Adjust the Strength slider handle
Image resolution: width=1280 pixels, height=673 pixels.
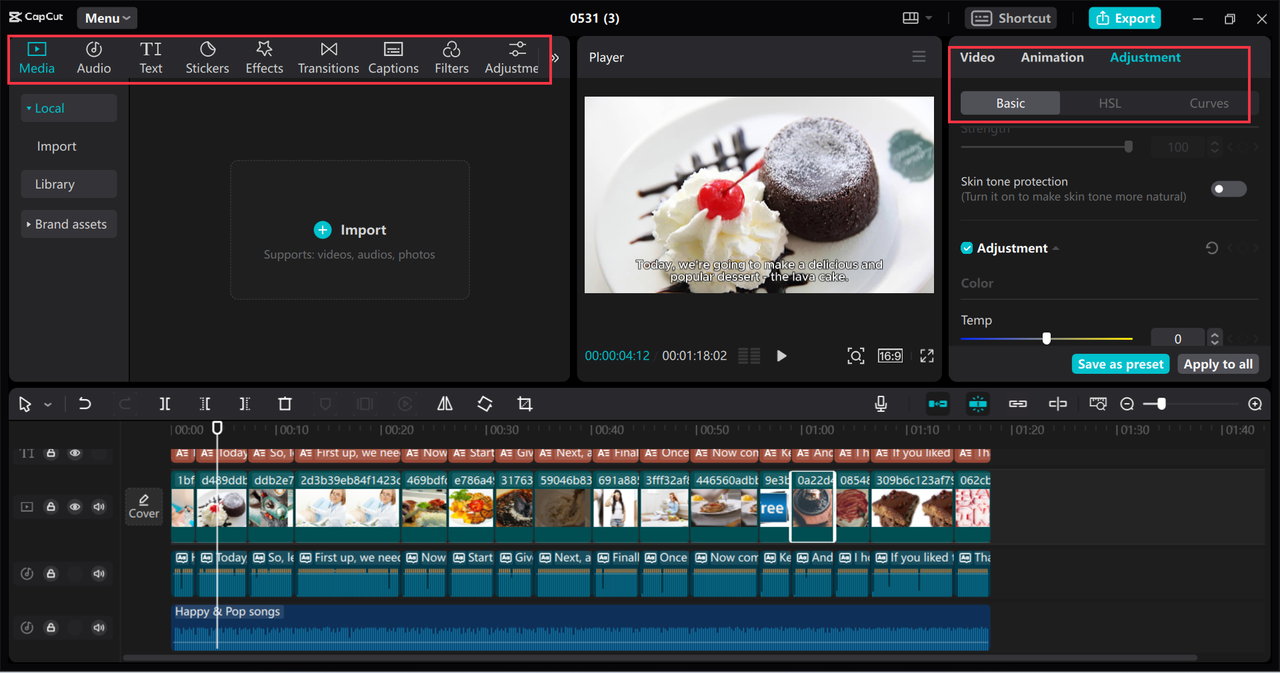click(x=1128, y=146)
